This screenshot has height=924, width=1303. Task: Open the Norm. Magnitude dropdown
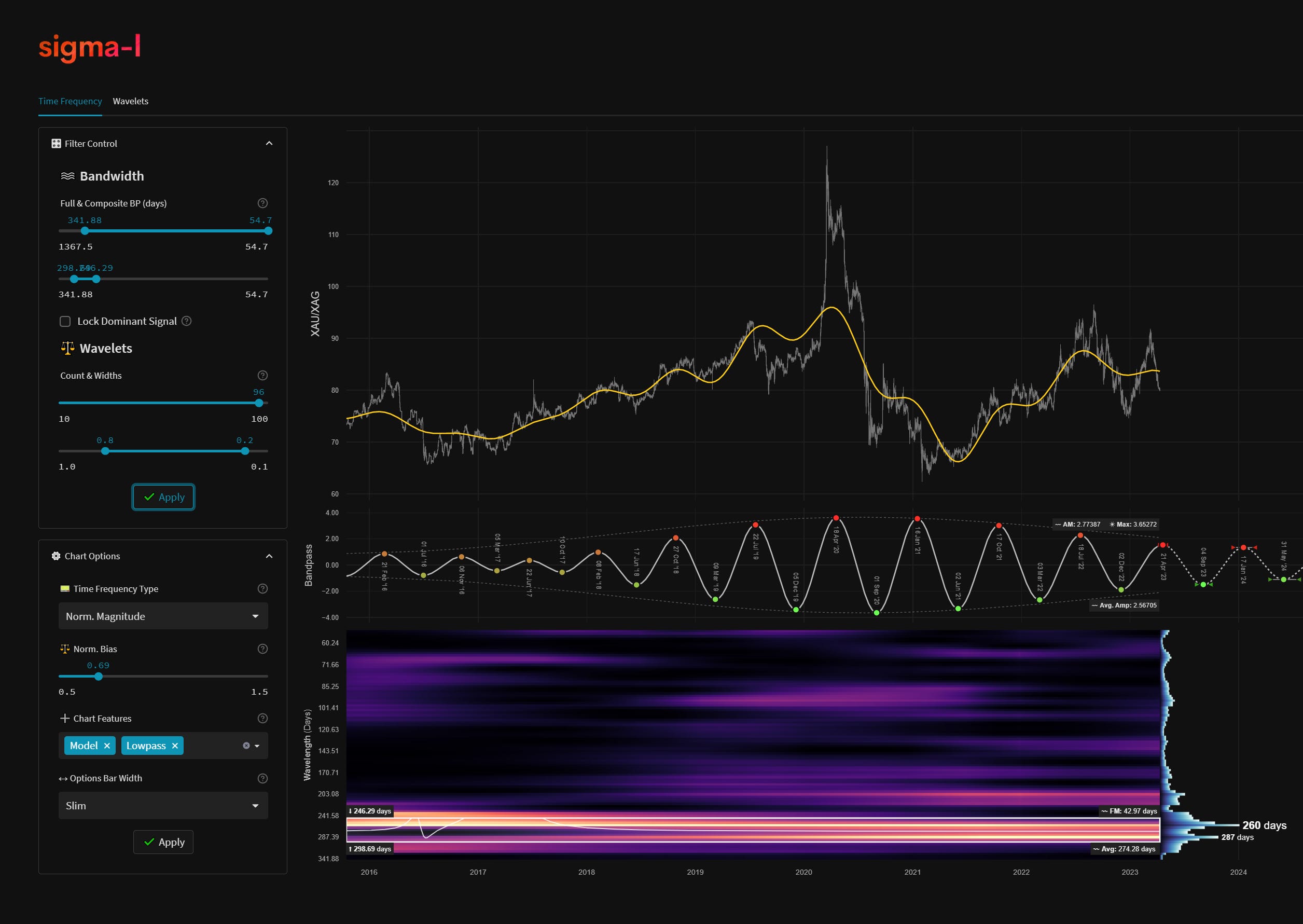click(x=163, y=616)
